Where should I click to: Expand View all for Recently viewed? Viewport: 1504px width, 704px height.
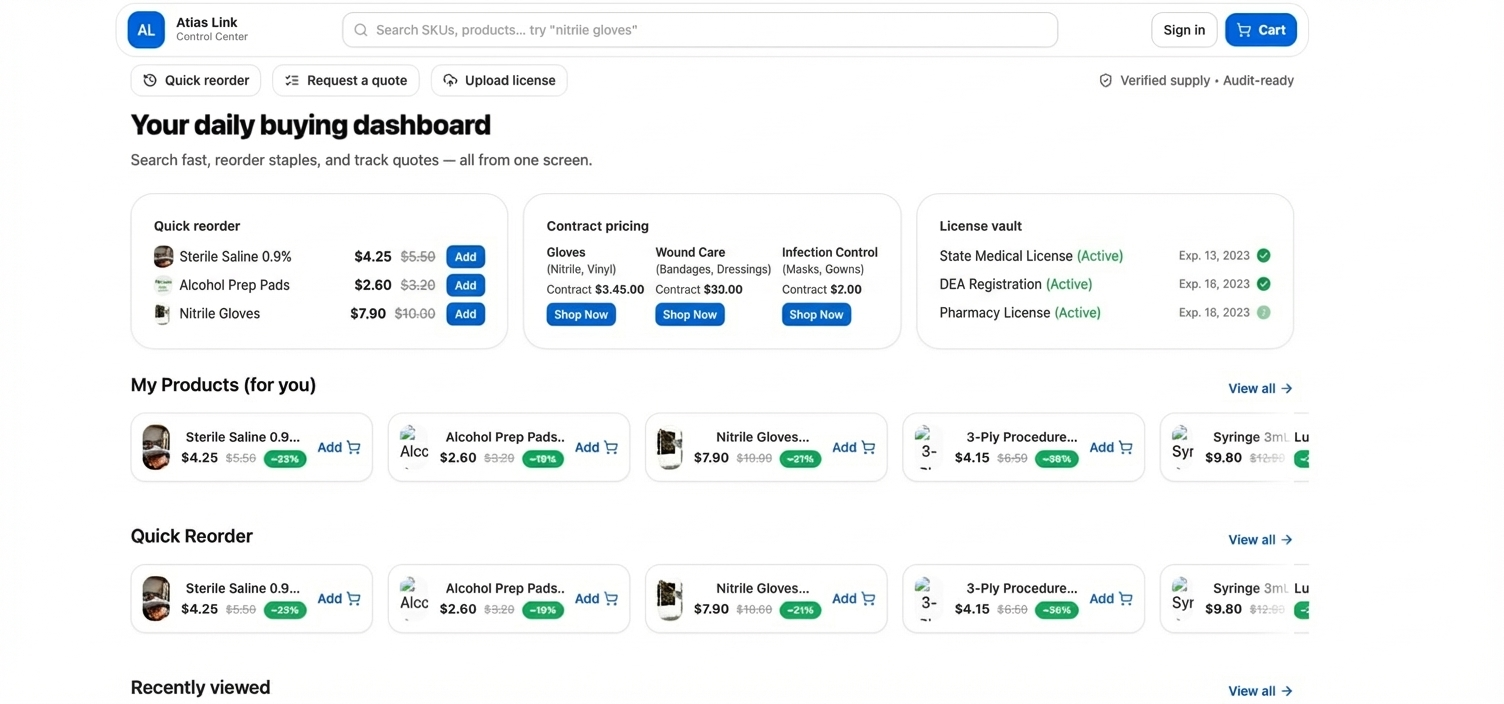coord(1259,690)
